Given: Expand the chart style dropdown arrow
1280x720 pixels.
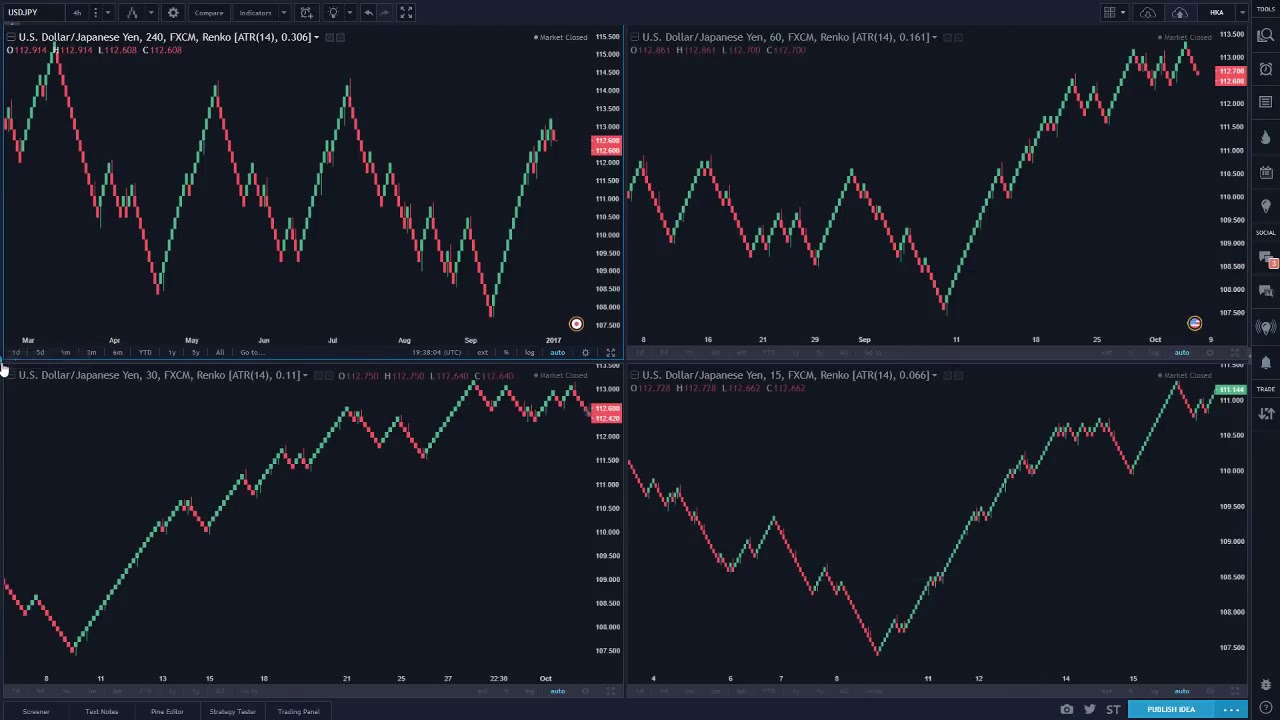Looking at the screenshot, I should click(149, 13).
